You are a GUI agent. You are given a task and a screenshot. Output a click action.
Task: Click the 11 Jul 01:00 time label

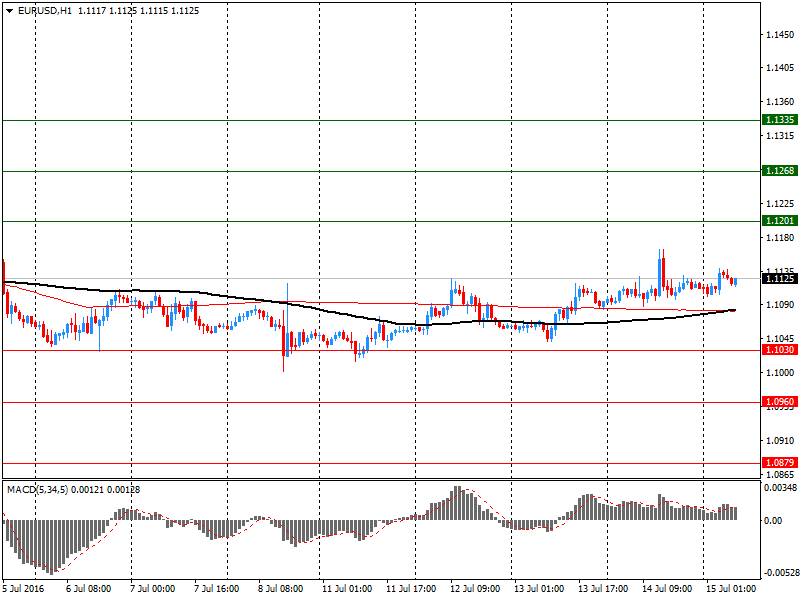click(x=347, y=589)
